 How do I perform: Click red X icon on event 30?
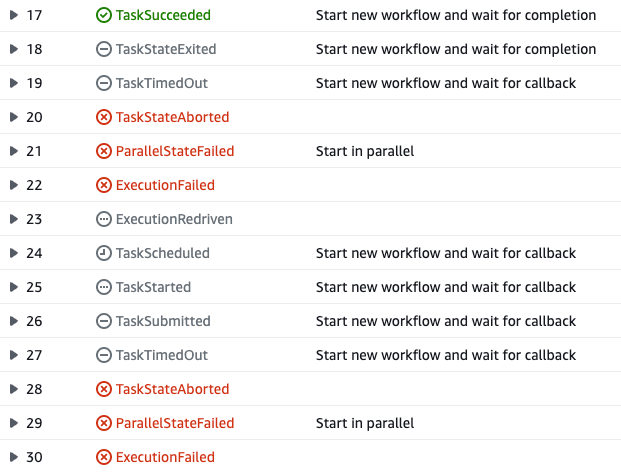coord(104,457)
